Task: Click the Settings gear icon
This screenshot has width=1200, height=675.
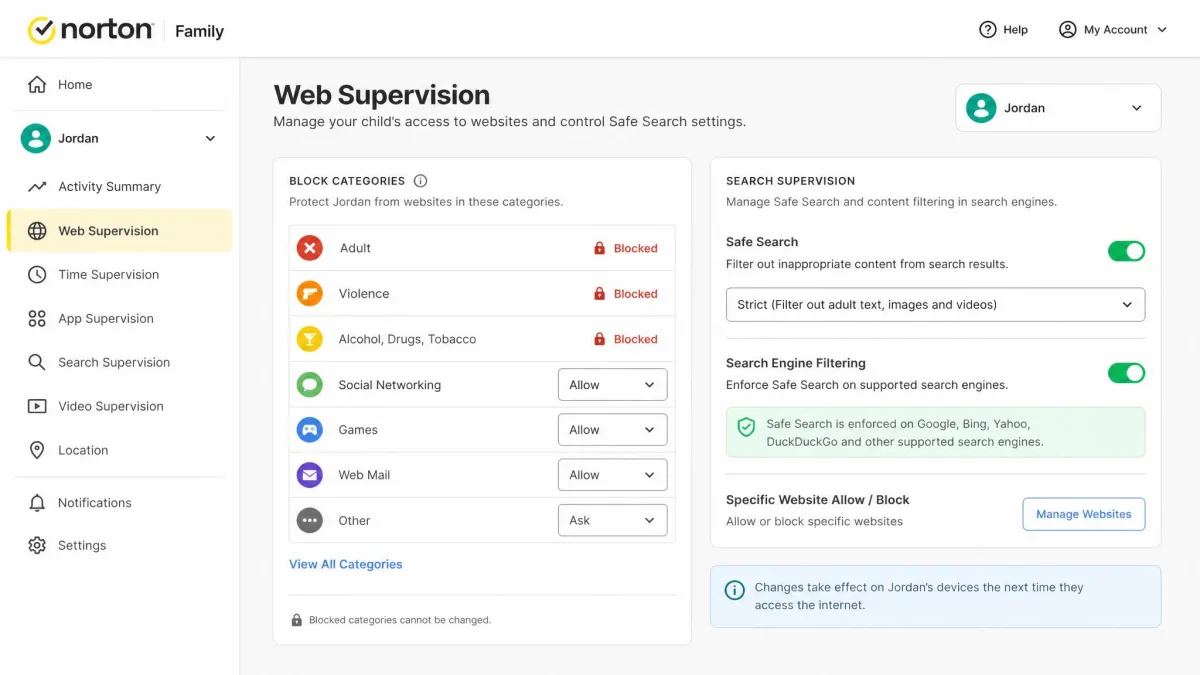Action: [37, 546]
